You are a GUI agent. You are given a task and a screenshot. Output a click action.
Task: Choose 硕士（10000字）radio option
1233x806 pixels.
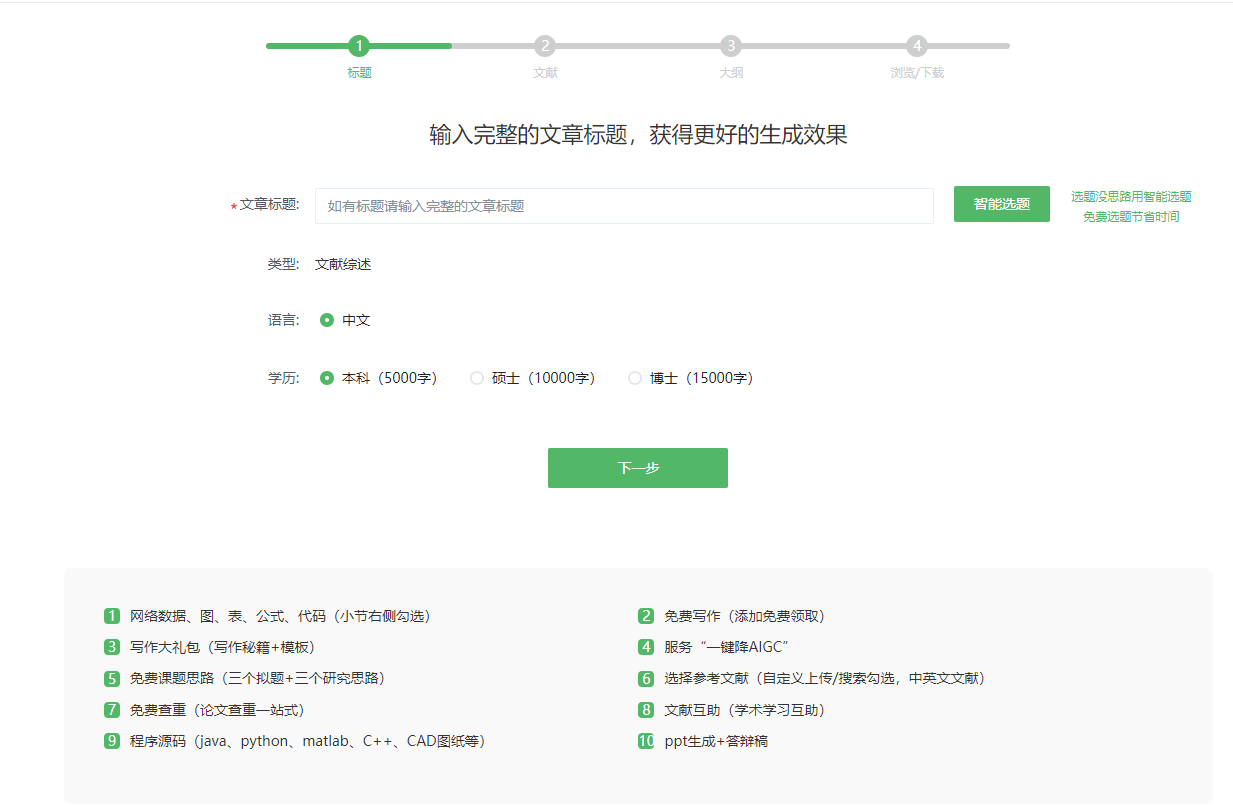coord(477,379)
